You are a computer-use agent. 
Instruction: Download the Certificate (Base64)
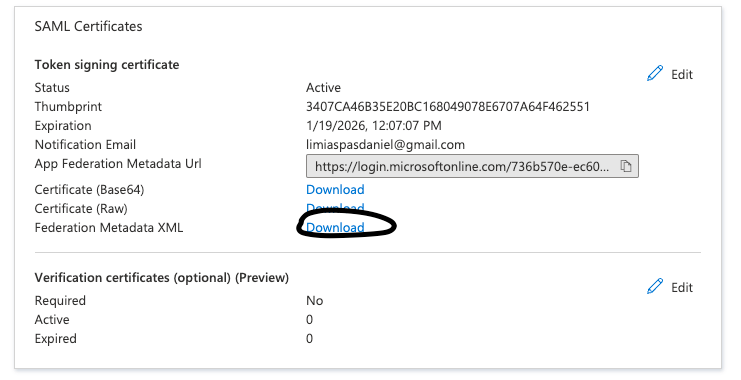tap(335, 190)
